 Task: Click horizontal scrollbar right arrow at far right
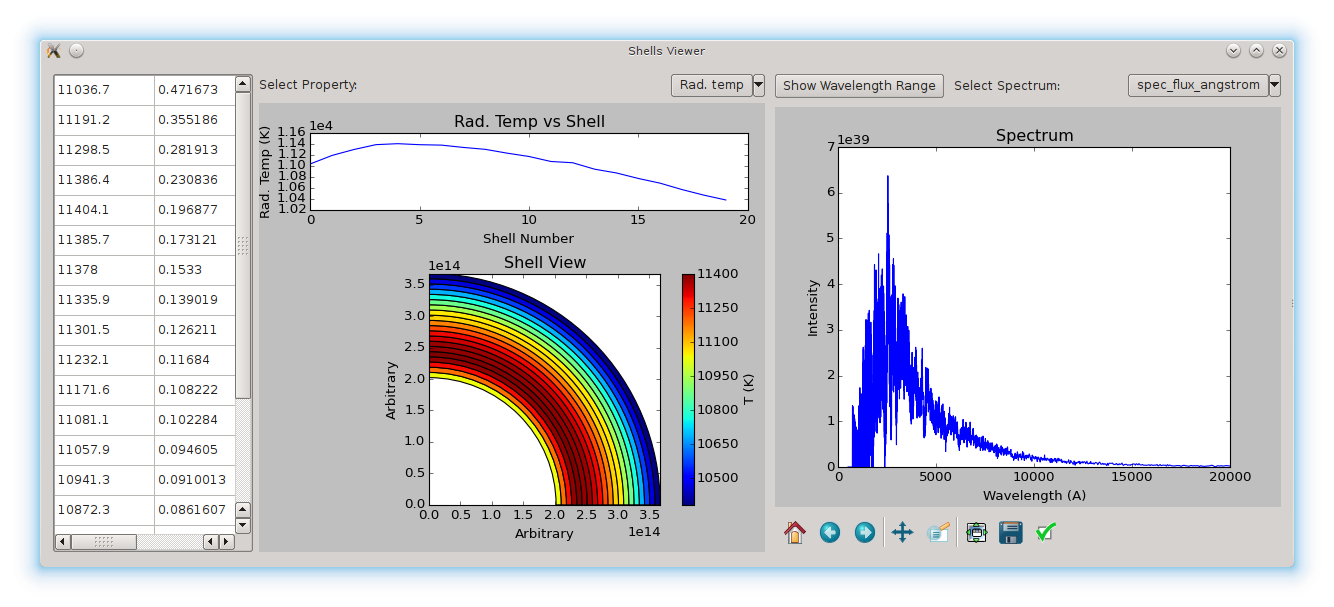(226, 541)
